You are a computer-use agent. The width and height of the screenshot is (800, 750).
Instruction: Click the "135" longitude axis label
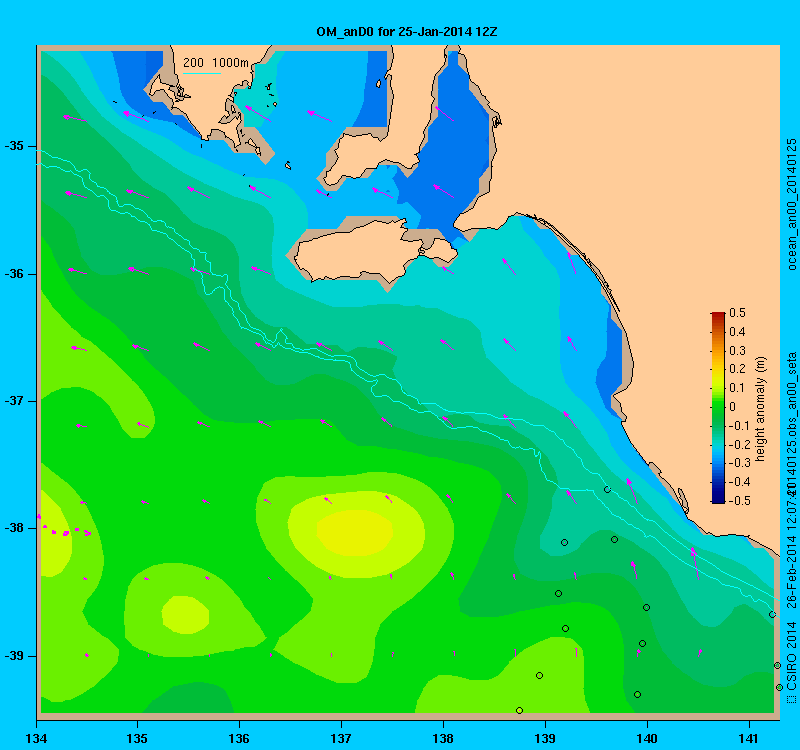coord(137,738)
